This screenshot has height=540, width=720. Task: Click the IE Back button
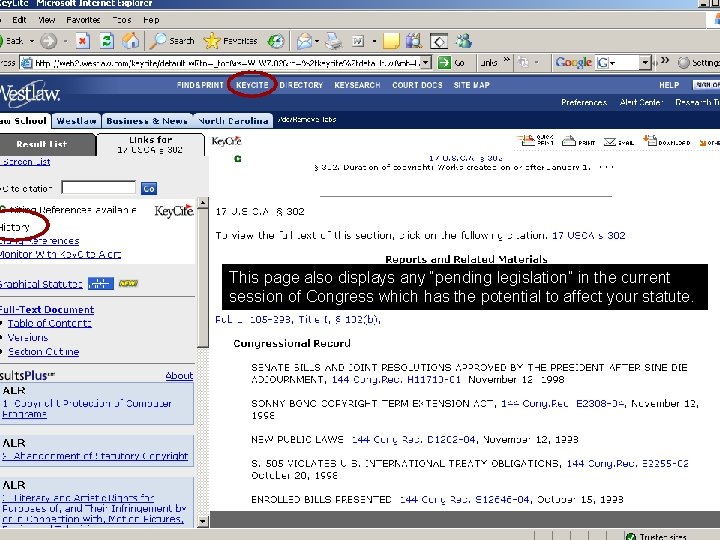coord(12,41)
